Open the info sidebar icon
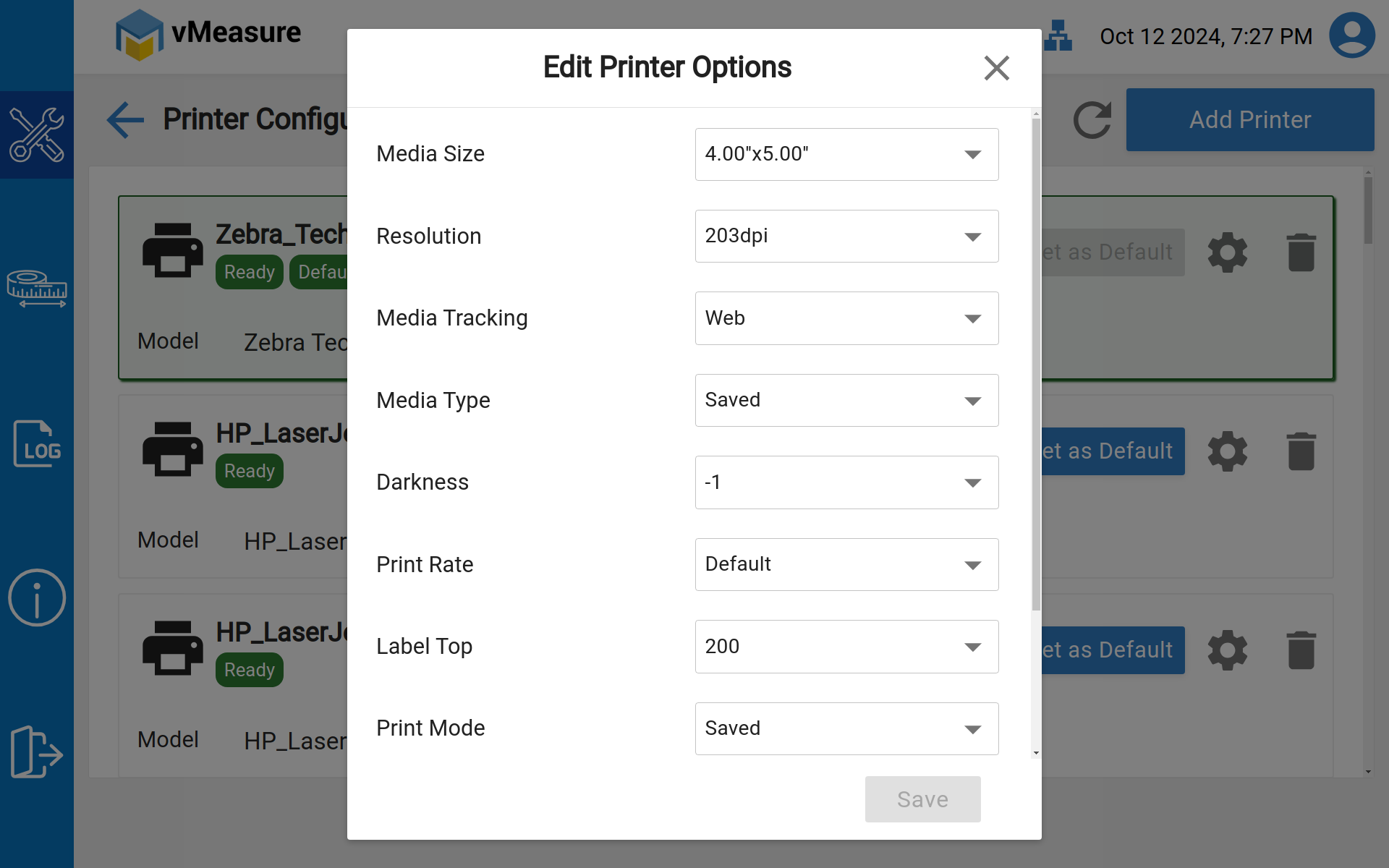 36,597
